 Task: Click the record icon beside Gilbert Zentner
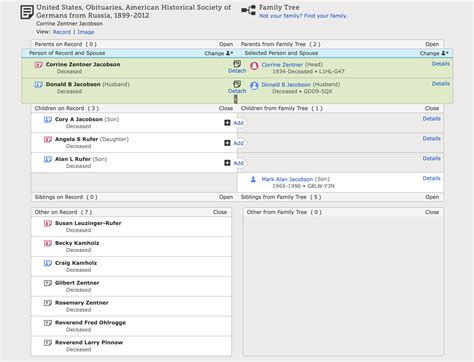pos(48,283)
